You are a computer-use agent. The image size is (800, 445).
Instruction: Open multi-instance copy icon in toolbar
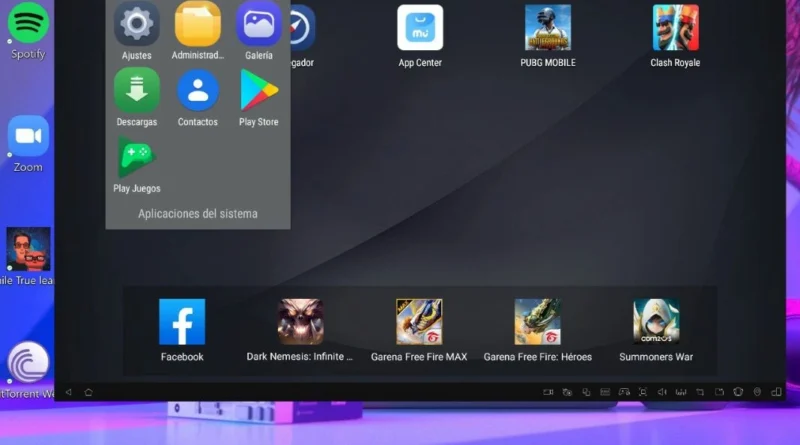586,392
